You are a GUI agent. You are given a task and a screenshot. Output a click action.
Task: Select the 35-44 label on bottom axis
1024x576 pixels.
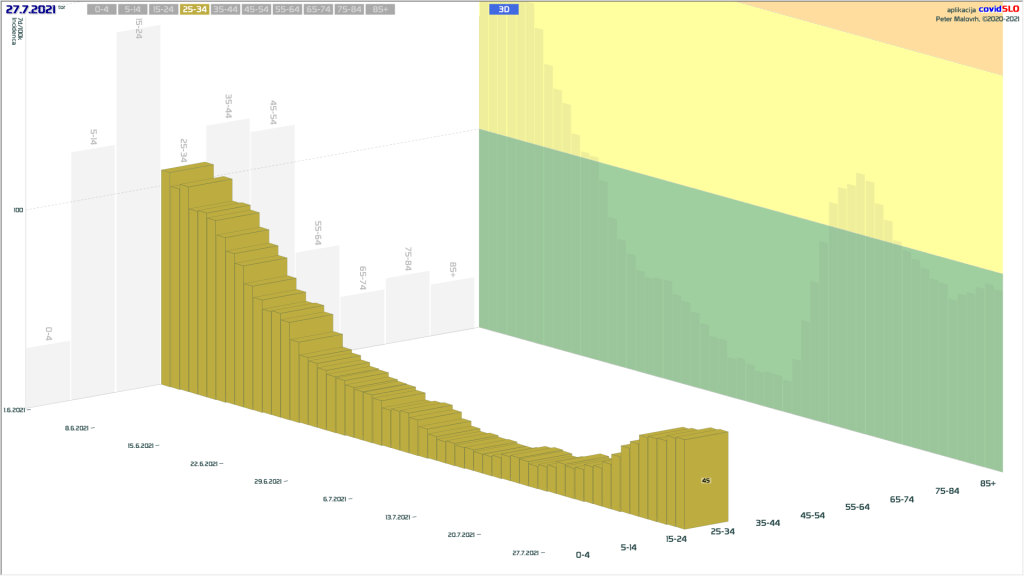[768, 522]
